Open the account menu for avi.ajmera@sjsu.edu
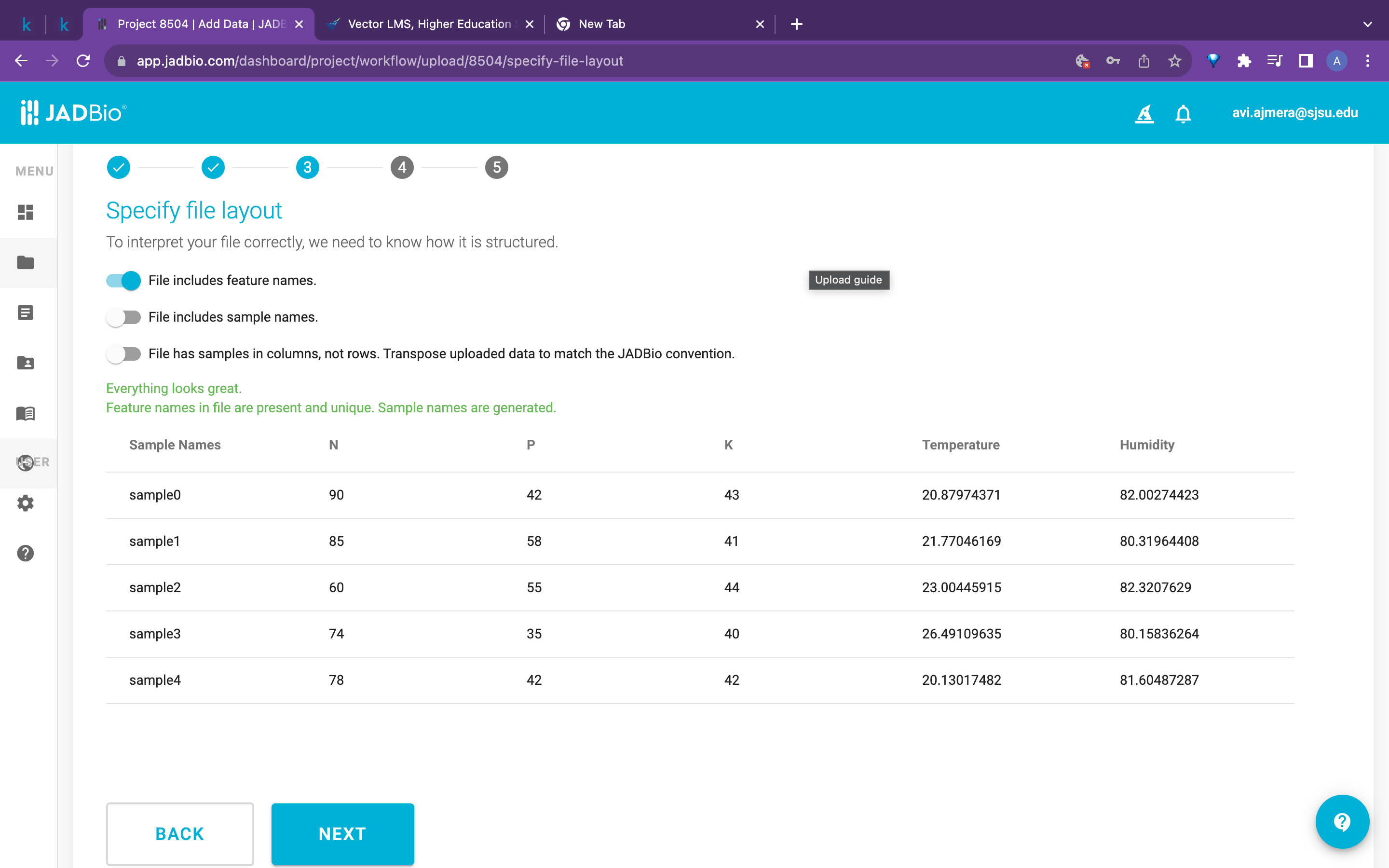This screenshot has width=1389, height=868. tap(1295, 112)
